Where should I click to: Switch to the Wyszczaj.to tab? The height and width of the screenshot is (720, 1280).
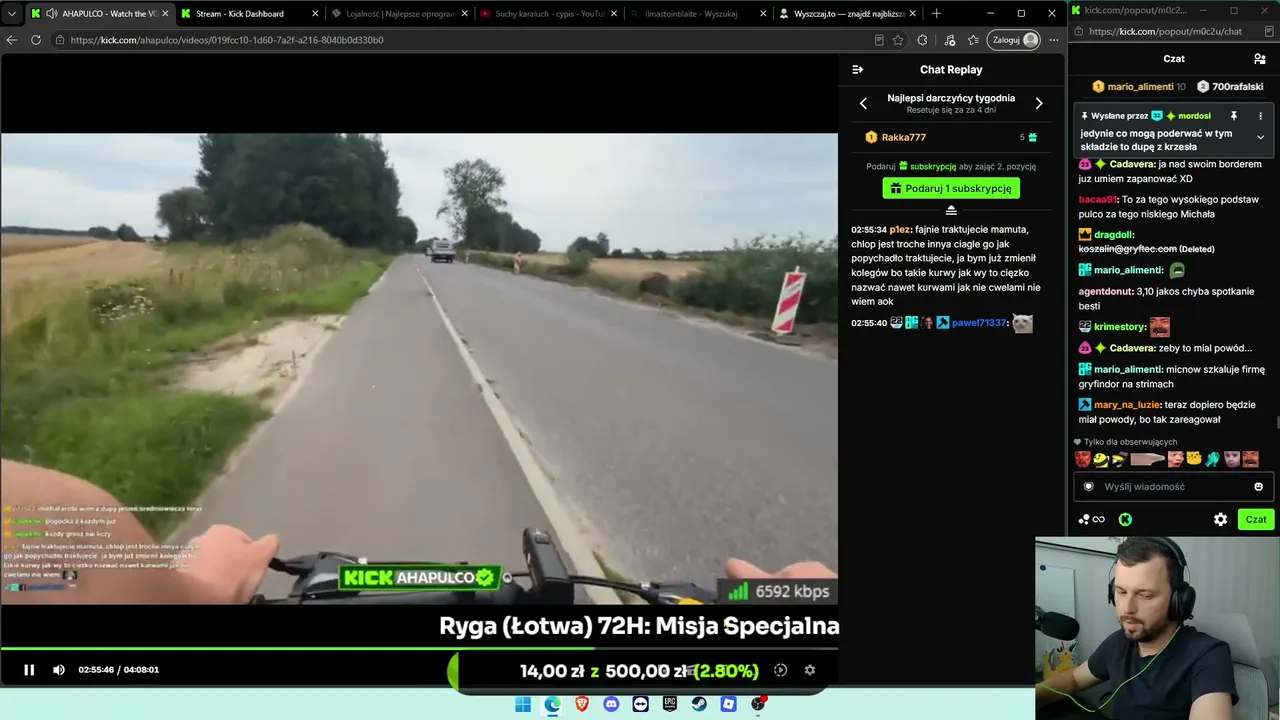coord(848,14)
